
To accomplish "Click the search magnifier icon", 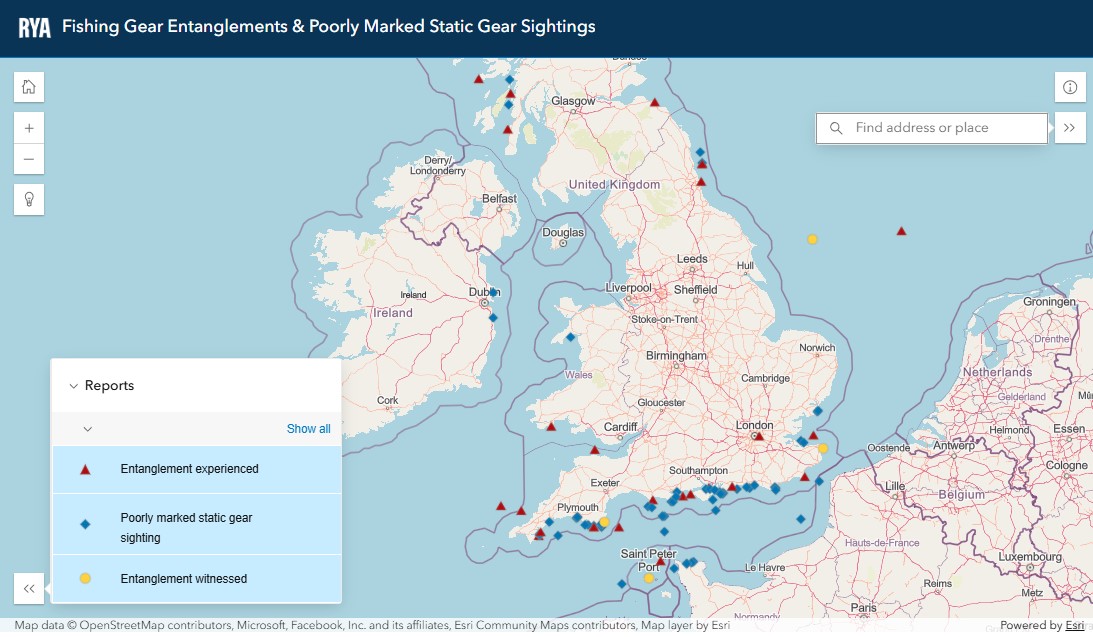I will [x=835, y=128].
